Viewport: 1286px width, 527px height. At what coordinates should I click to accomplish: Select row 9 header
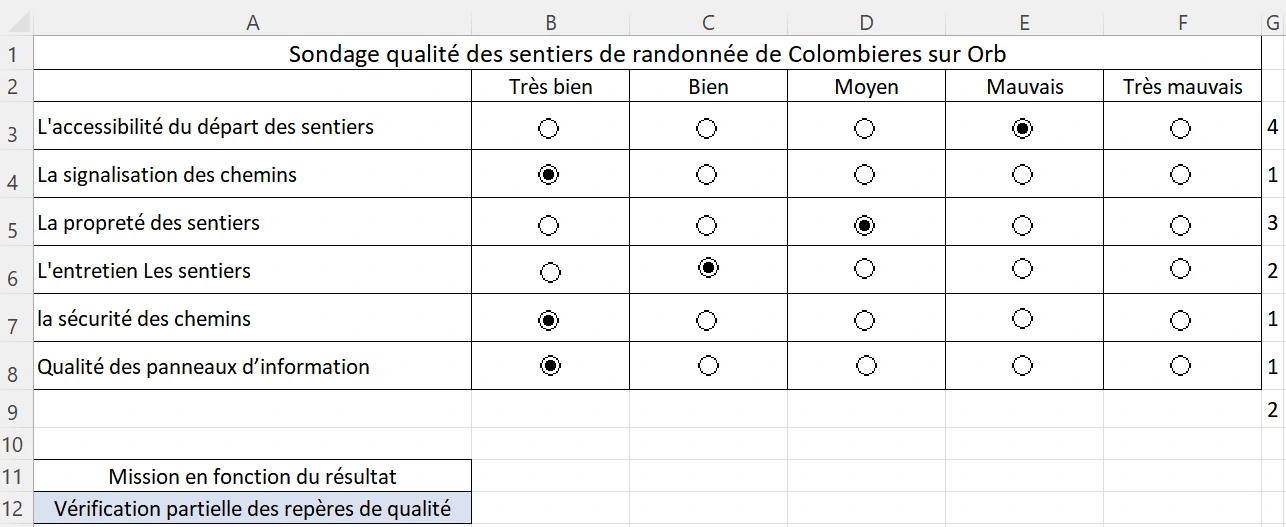coord(14,410)
